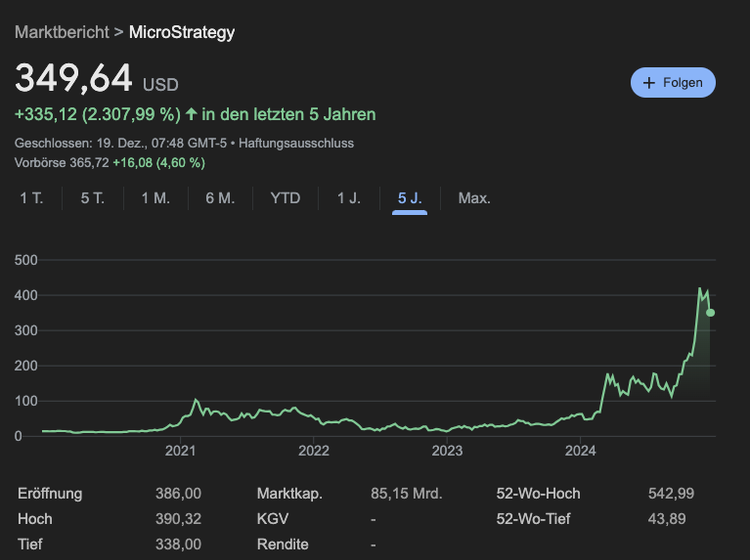
Task: Select the 5 T. chart range tab
Action: [93, 198]
